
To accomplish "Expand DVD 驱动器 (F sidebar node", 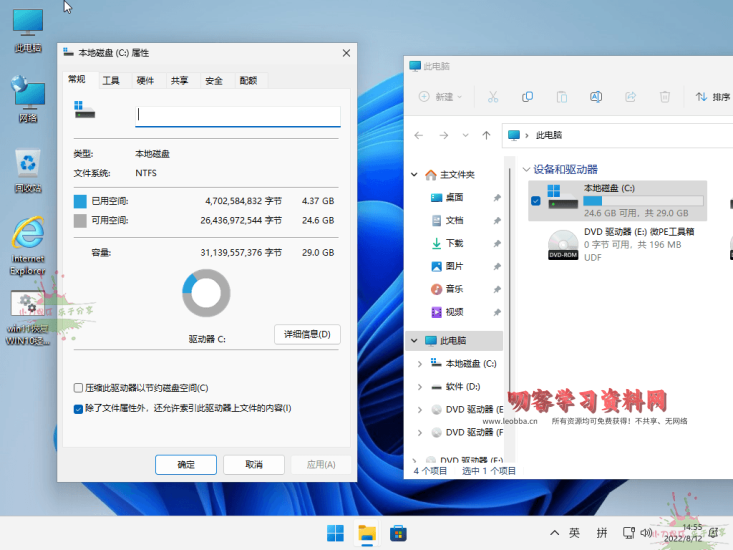I will tap(420, 432).
